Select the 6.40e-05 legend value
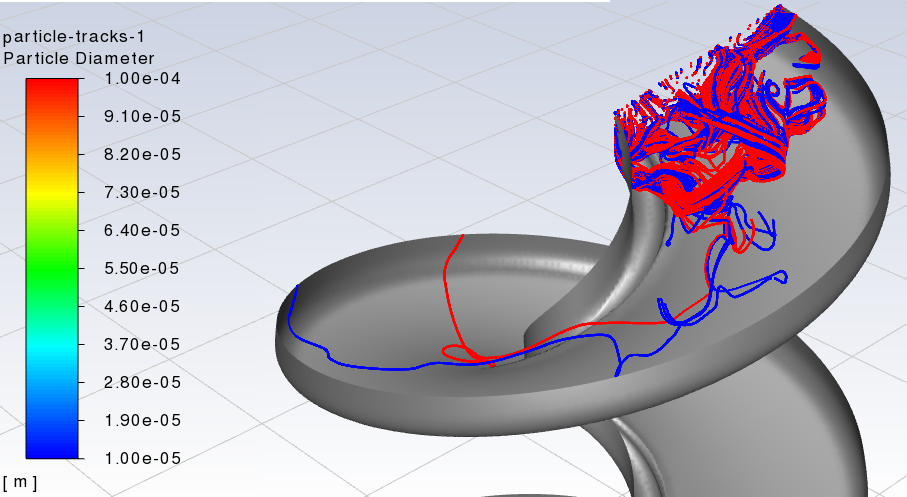Screen dimensions: 907x497 (x=142, y=230)
